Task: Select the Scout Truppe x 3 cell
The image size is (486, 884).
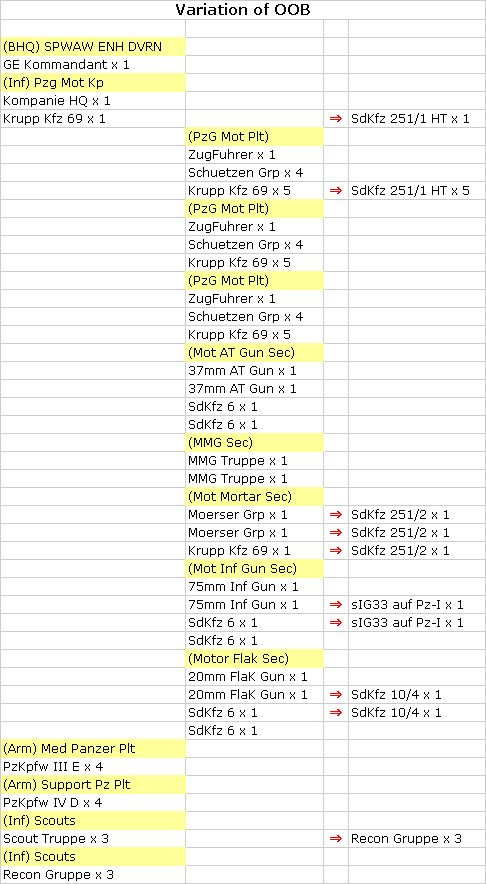Action: click(x=93, y=839)
